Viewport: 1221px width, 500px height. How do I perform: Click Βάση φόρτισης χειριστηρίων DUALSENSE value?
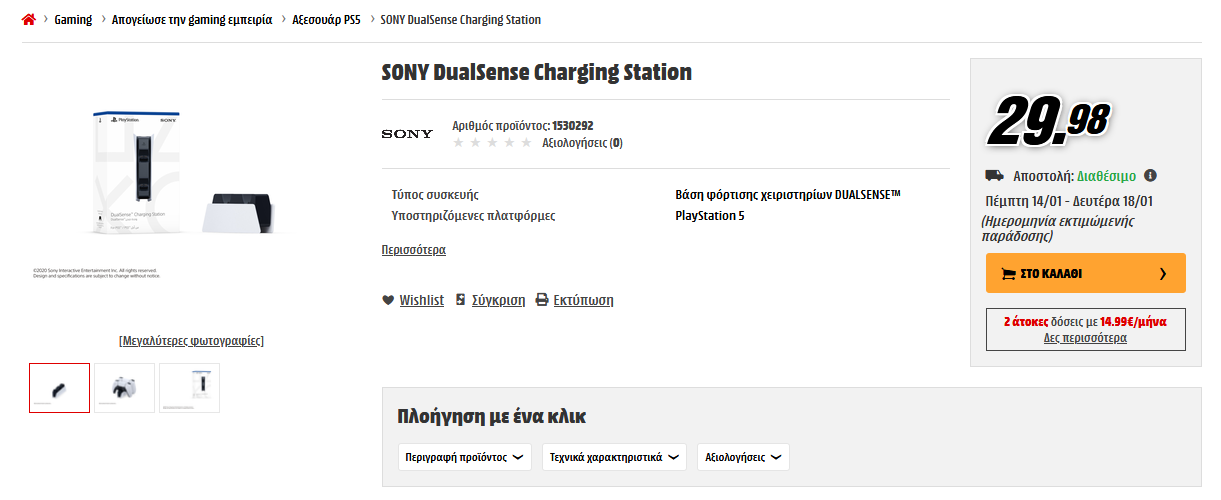(788, 194)
